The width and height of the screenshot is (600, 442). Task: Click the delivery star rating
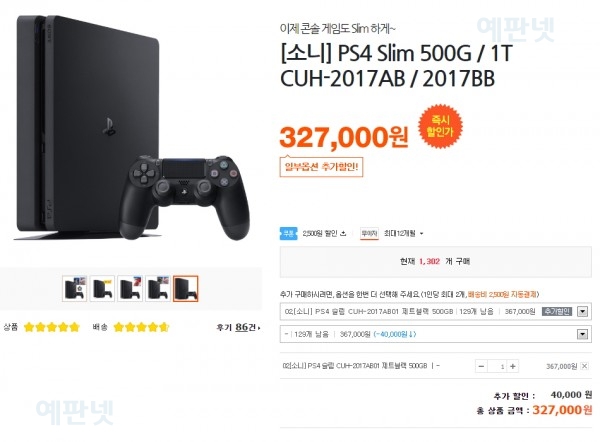141,327
